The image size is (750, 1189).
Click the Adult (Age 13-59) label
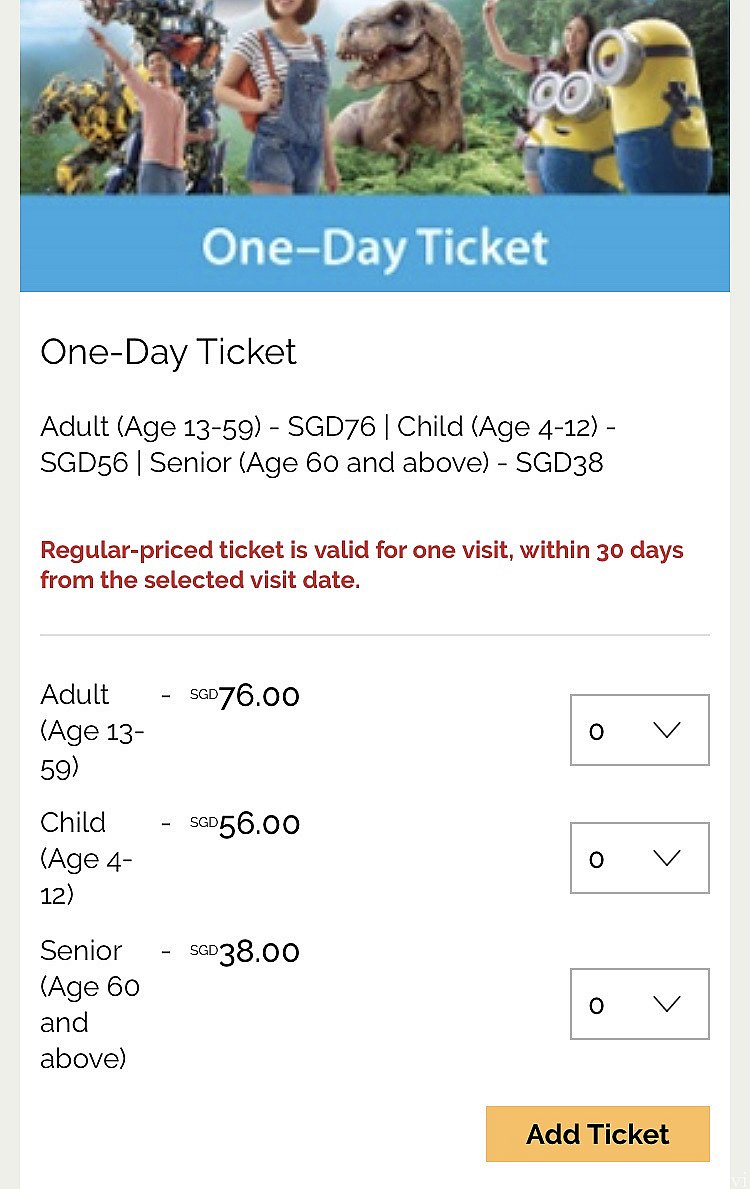point(92,730)
